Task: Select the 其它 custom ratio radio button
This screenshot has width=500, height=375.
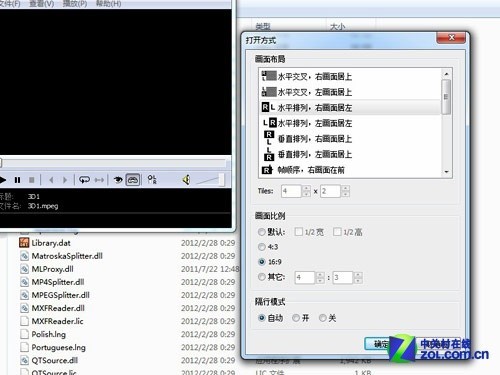Action: [x=262, y=277]
